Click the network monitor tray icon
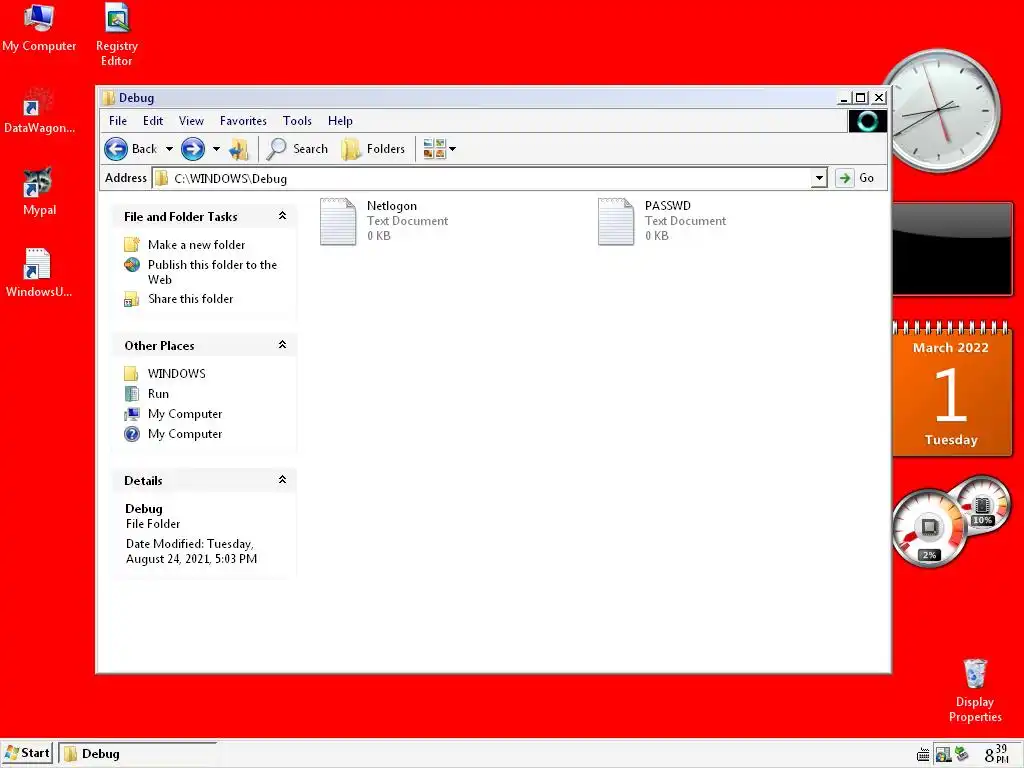1024x768 pixels. (942, 754)
